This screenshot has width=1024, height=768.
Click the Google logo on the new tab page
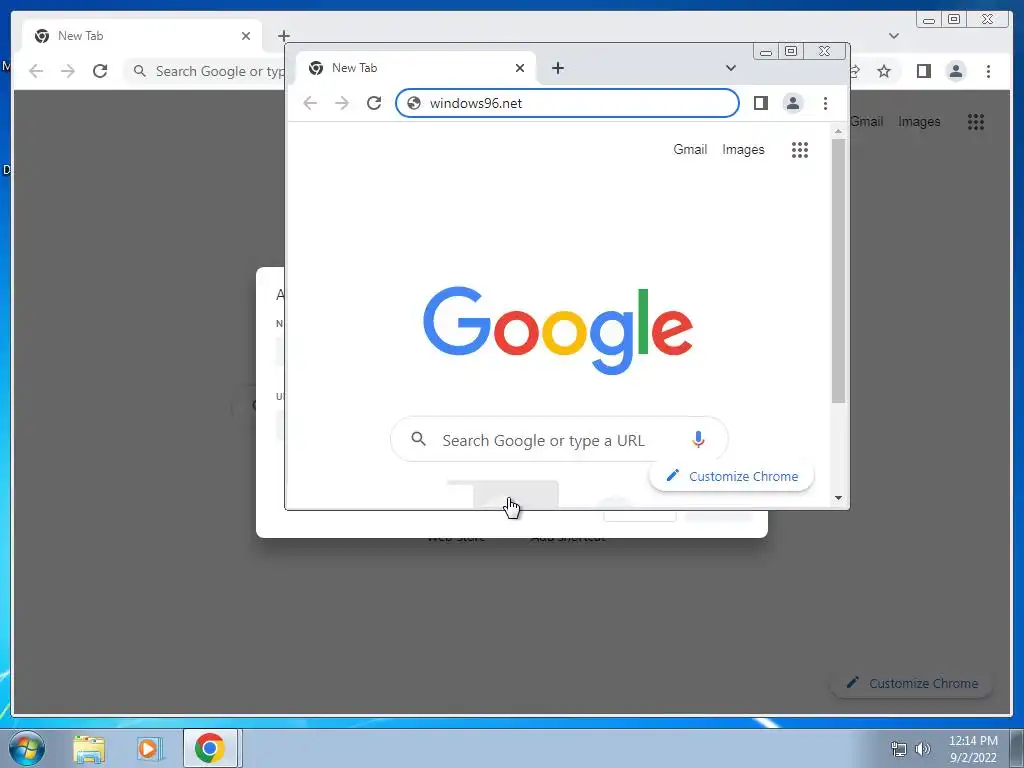[558, 330]
